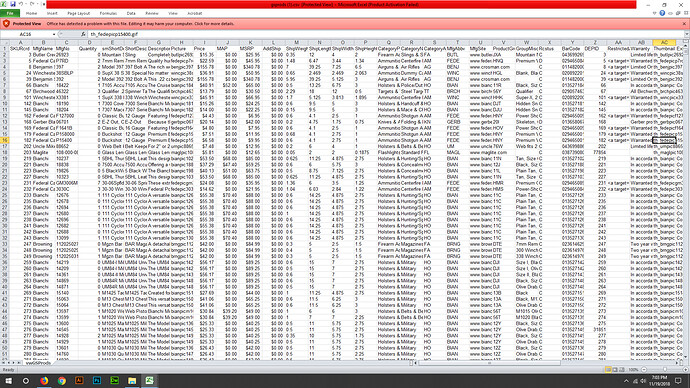690x388 pixels.
Task: Open the File tab
Action: [10, 14]
